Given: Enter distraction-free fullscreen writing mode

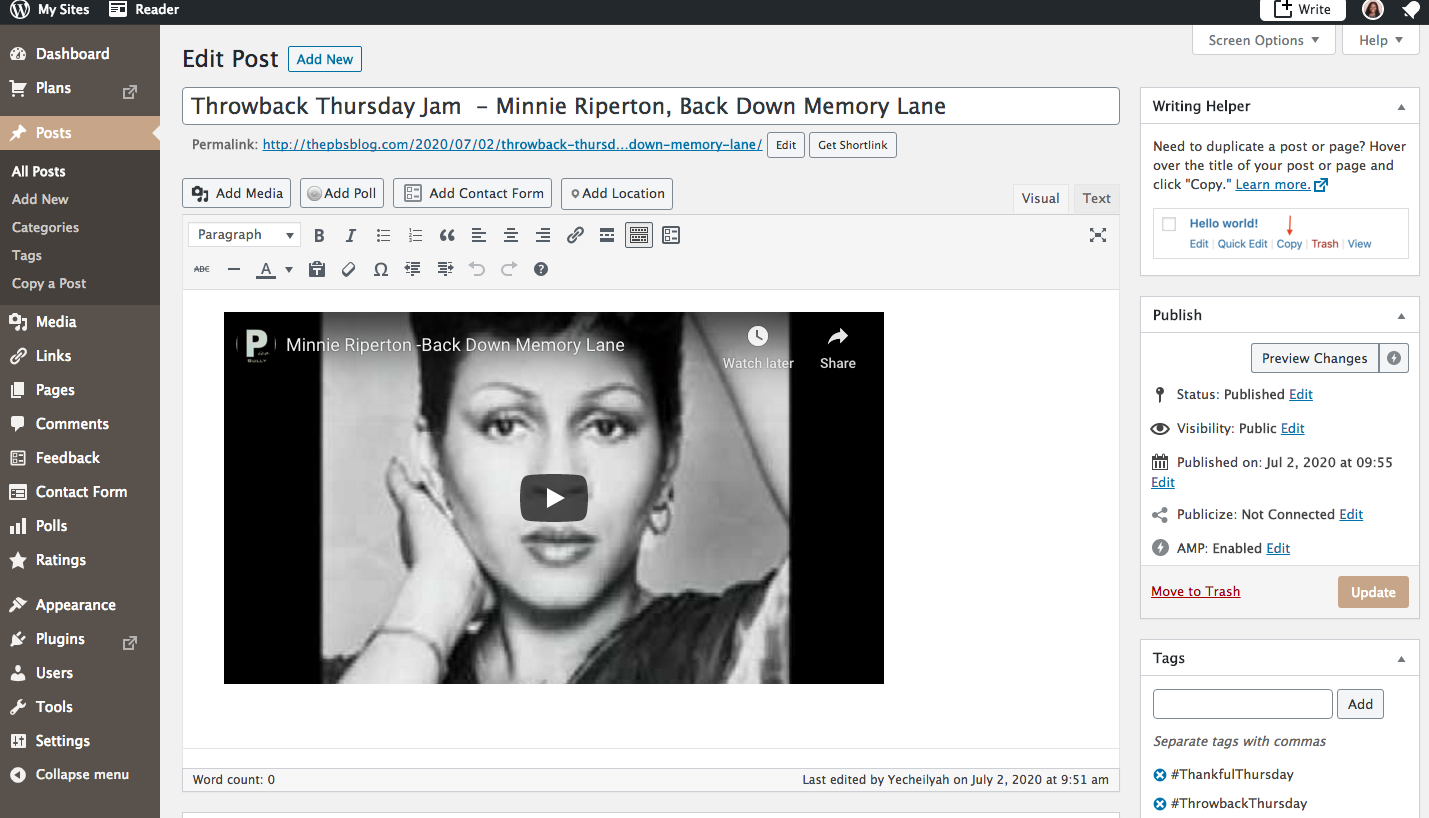Looking at the screenshot, I should coord(1097,236).
